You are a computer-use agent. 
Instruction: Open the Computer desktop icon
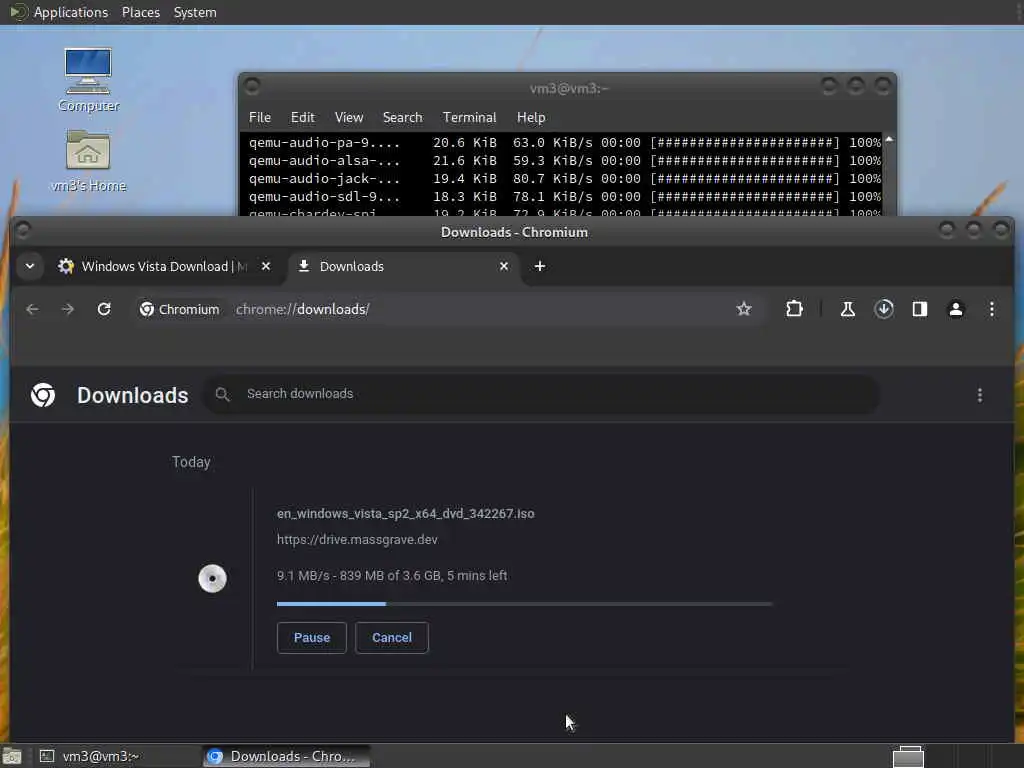pyautogui.click(x=88, y=80)
